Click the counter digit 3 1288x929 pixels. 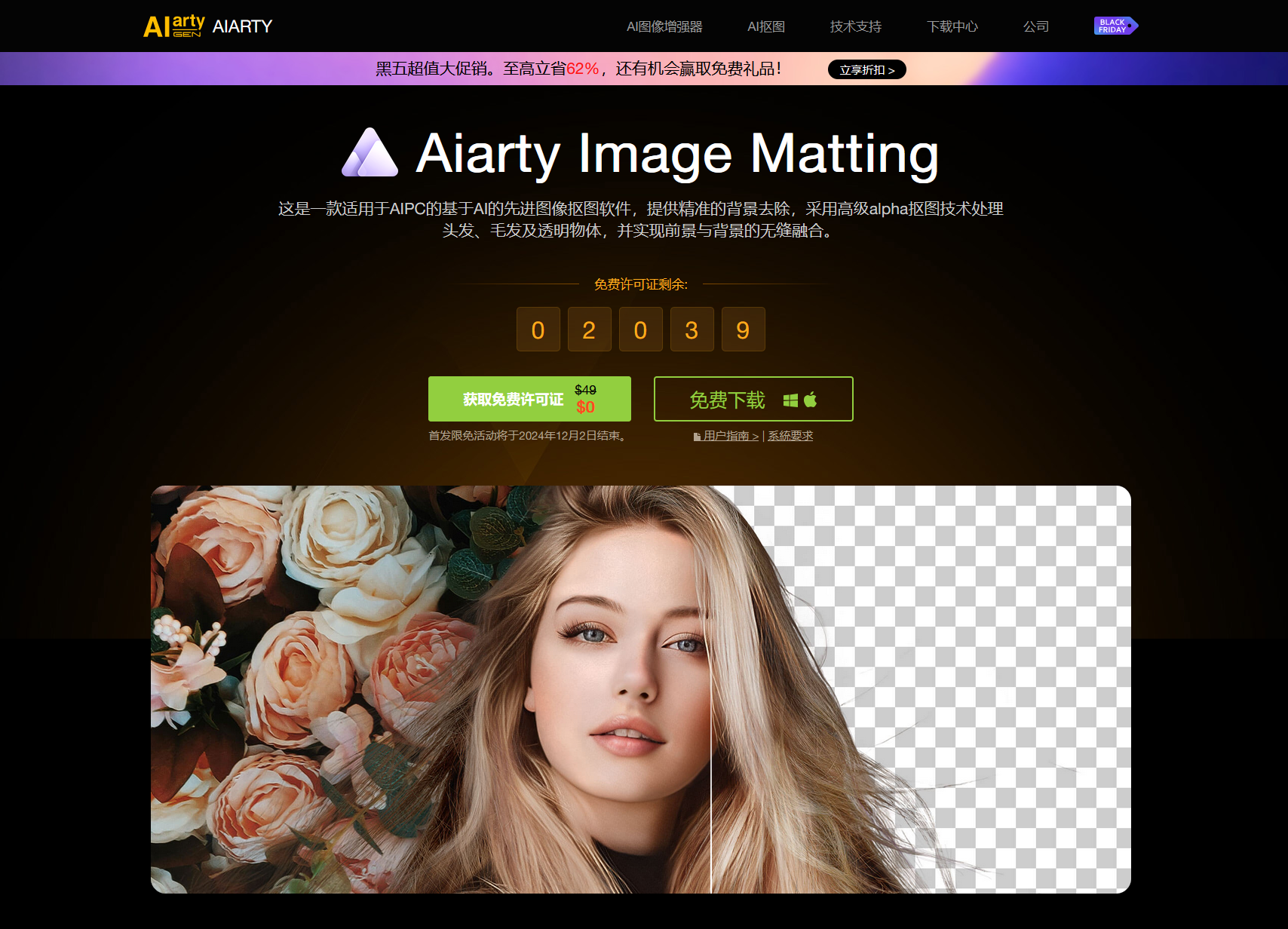tap(692, 330)
